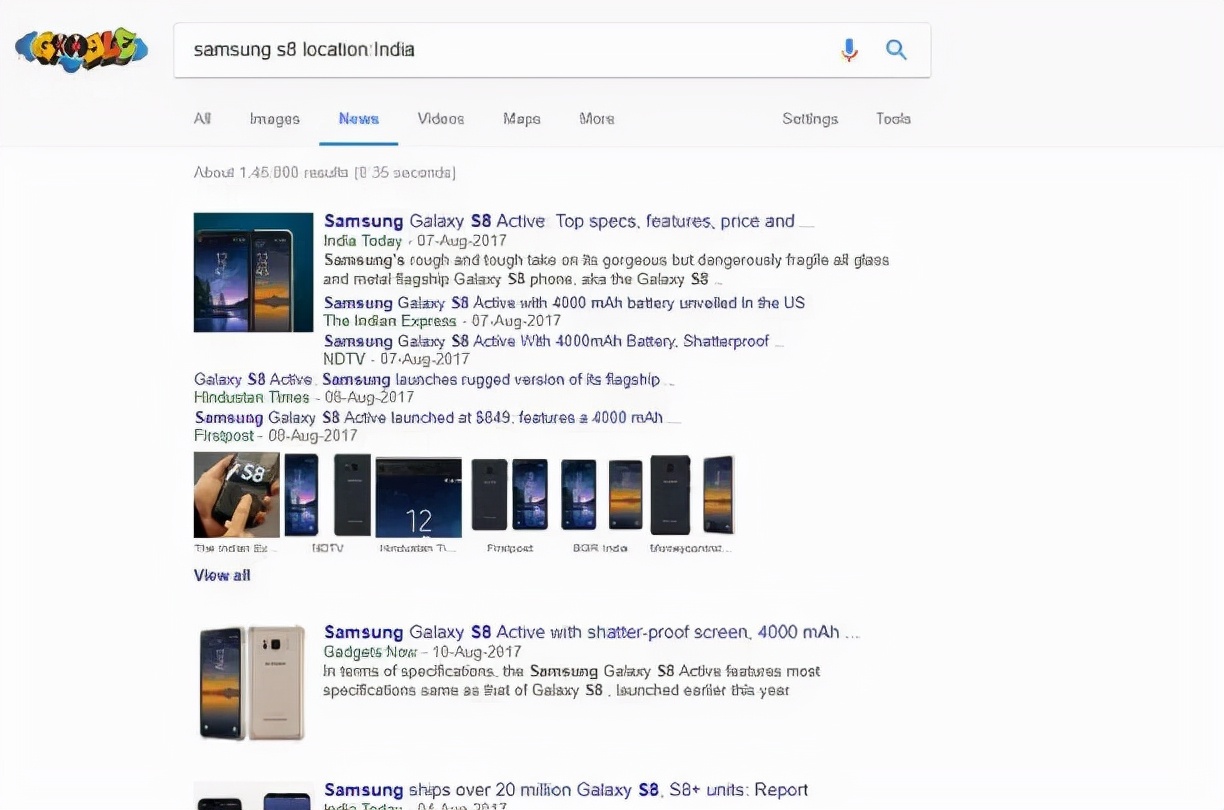Open 'Galaxy S8 Active: Top specs, features' headline
Image resolution: width=1224 pixels, height=810 pixels.
pyautogui.click(x=569, y=221)
